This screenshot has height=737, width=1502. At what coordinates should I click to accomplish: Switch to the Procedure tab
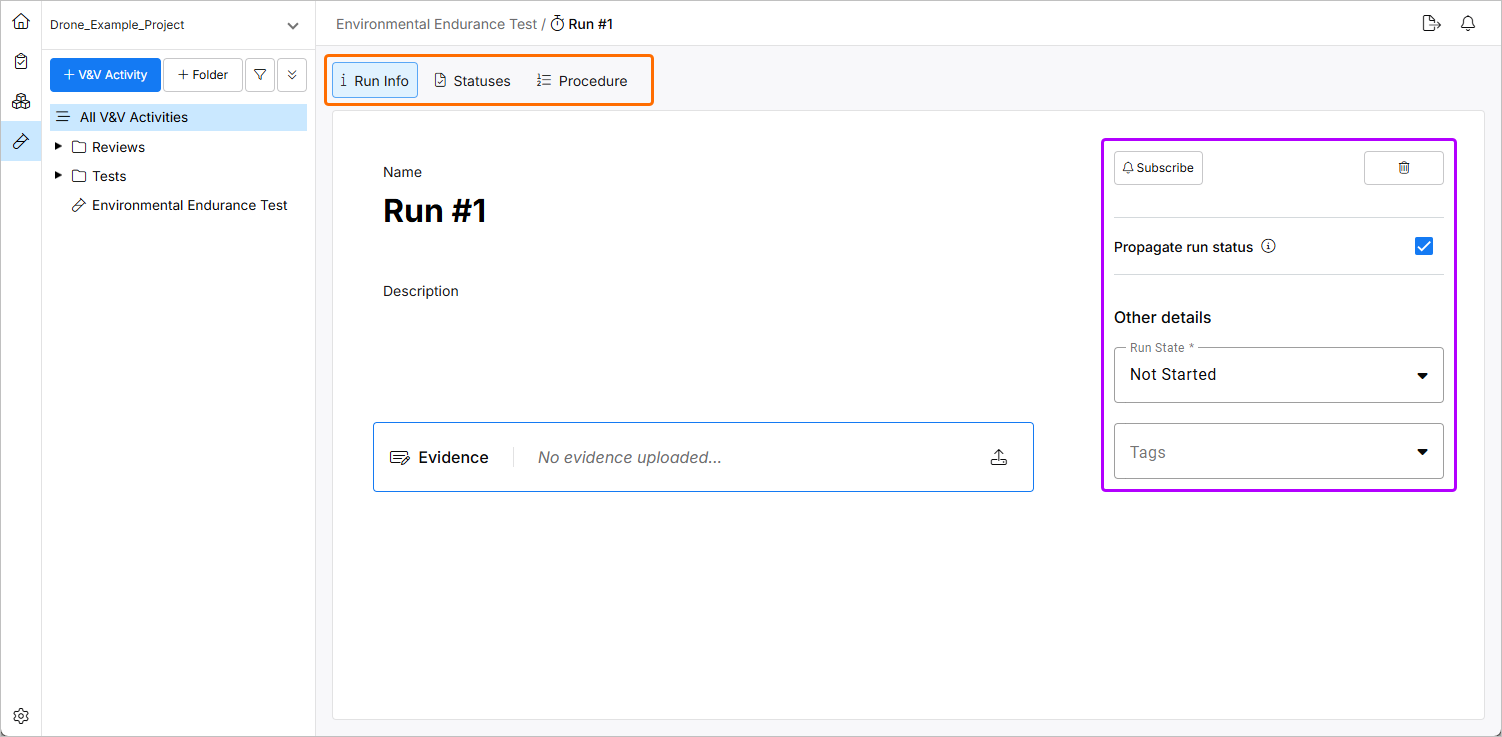pos(582,81)
